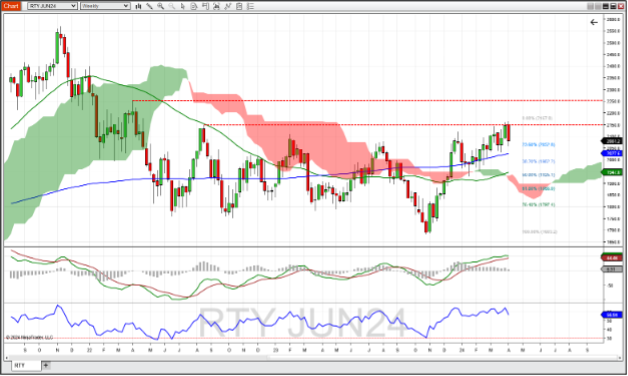This screenshot has height=376, width=628.
Task: Click the 100.00% Fibonacci level label
Action: coord(539,232)
